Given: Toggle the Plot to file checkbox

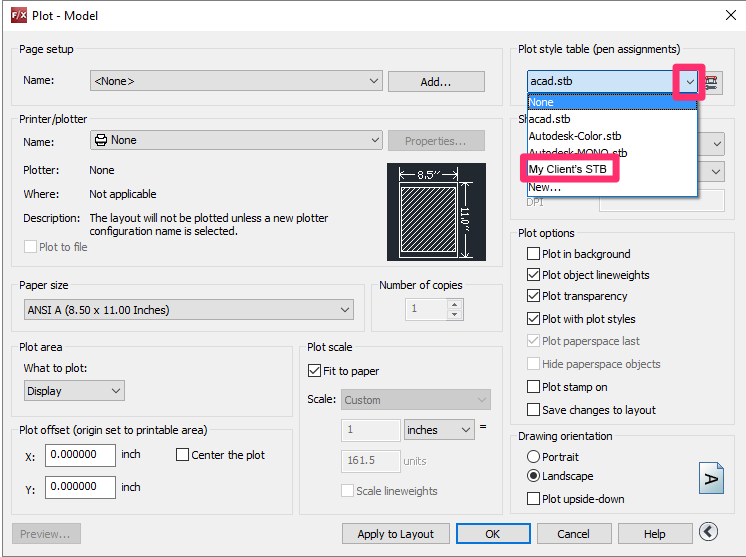Looking at the screenshot, I should tap(30, 246).
